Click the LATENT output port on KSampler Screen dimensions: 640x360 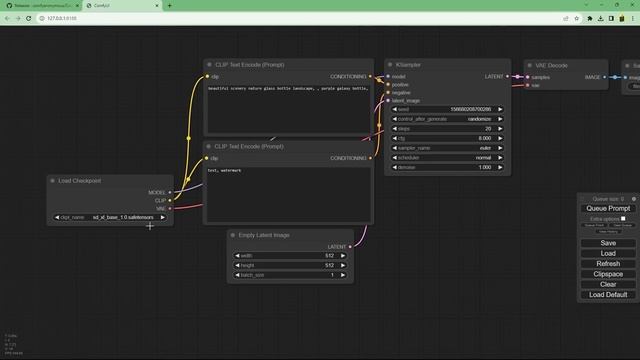pos(508,76)
